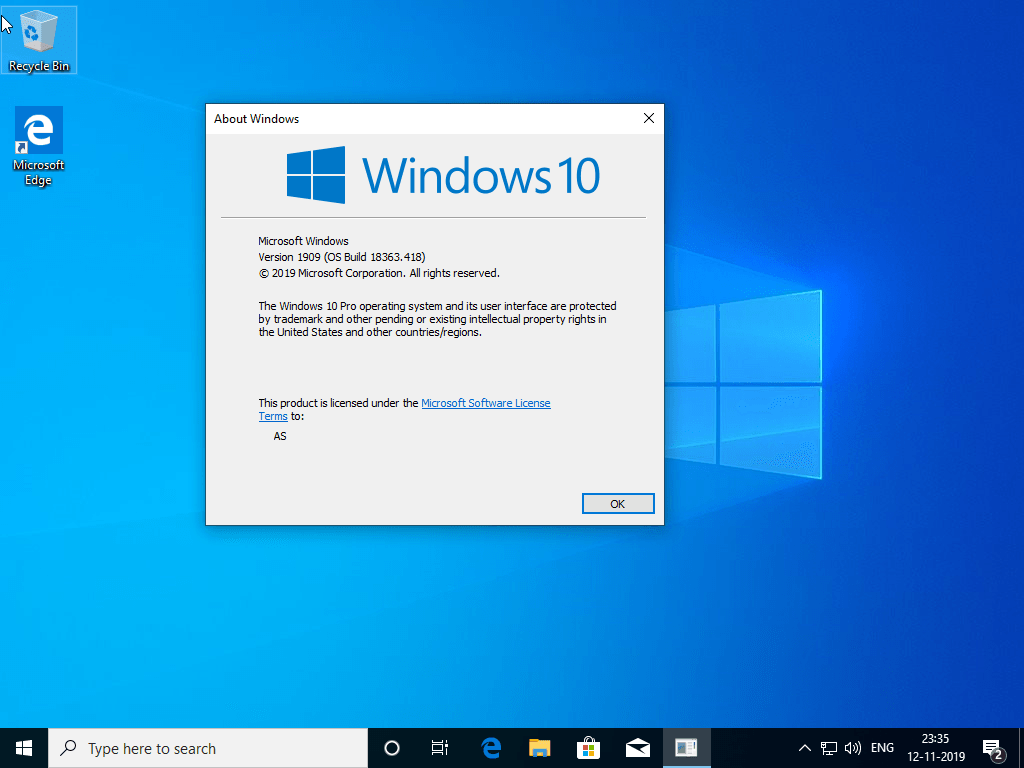Launch Microsoft Edge from the taskbar

(490, 748)
